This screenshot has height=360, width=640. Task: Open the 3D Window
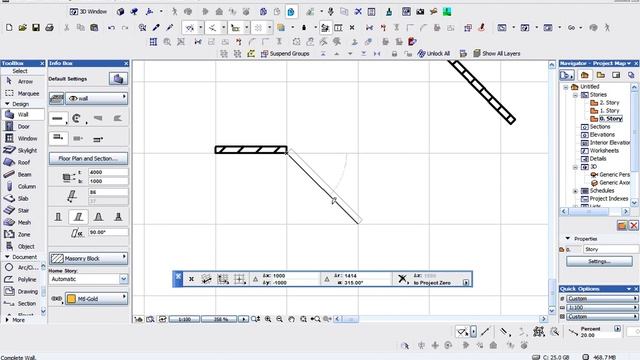coord(88,12)
